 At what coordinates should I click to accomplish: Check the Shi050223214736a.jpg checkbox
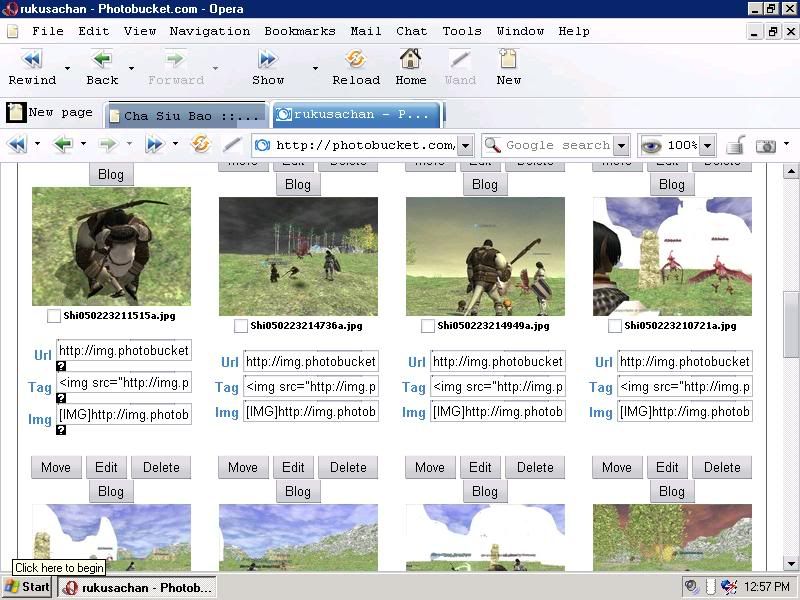241,326
